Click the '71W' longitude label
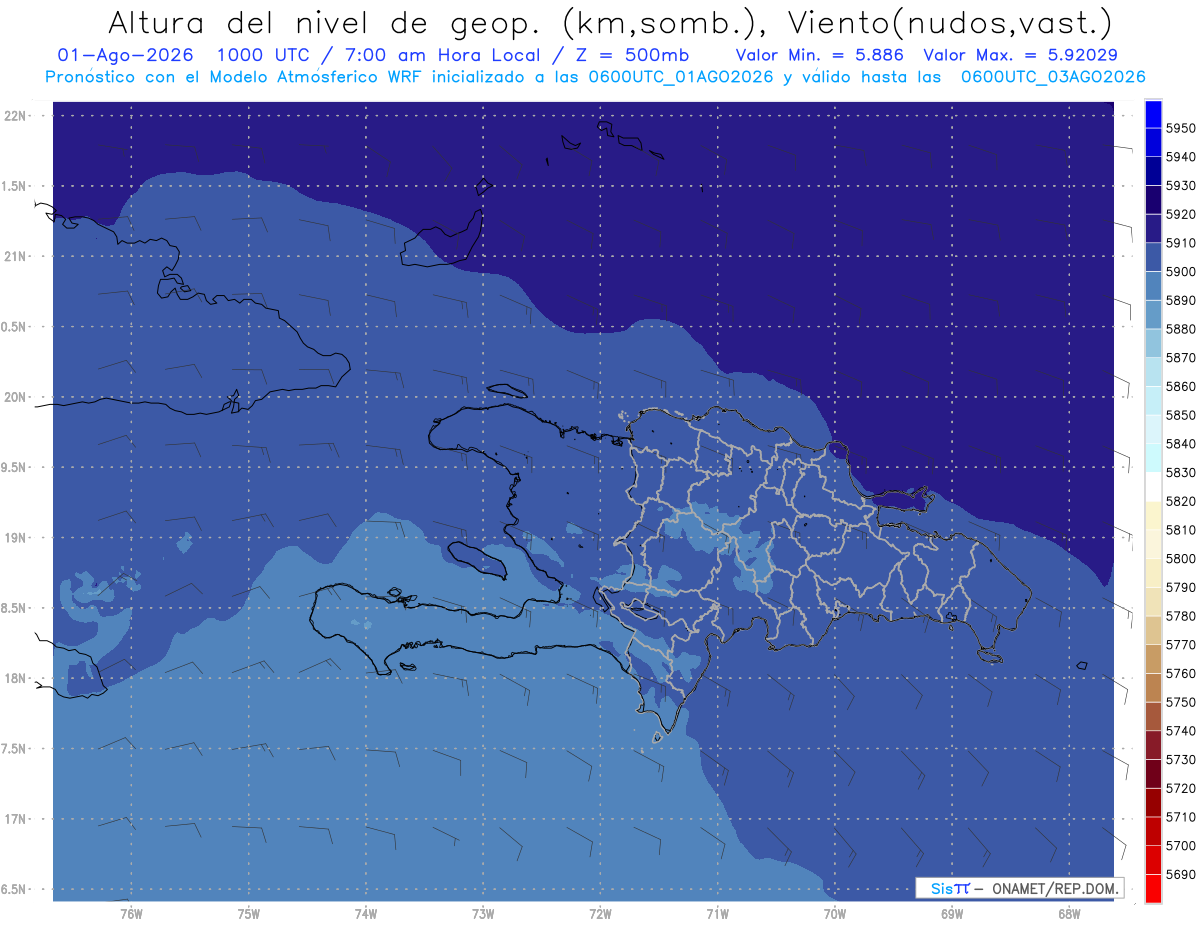Viewport: 1200px width, 927px height. [x=717, y=912]
